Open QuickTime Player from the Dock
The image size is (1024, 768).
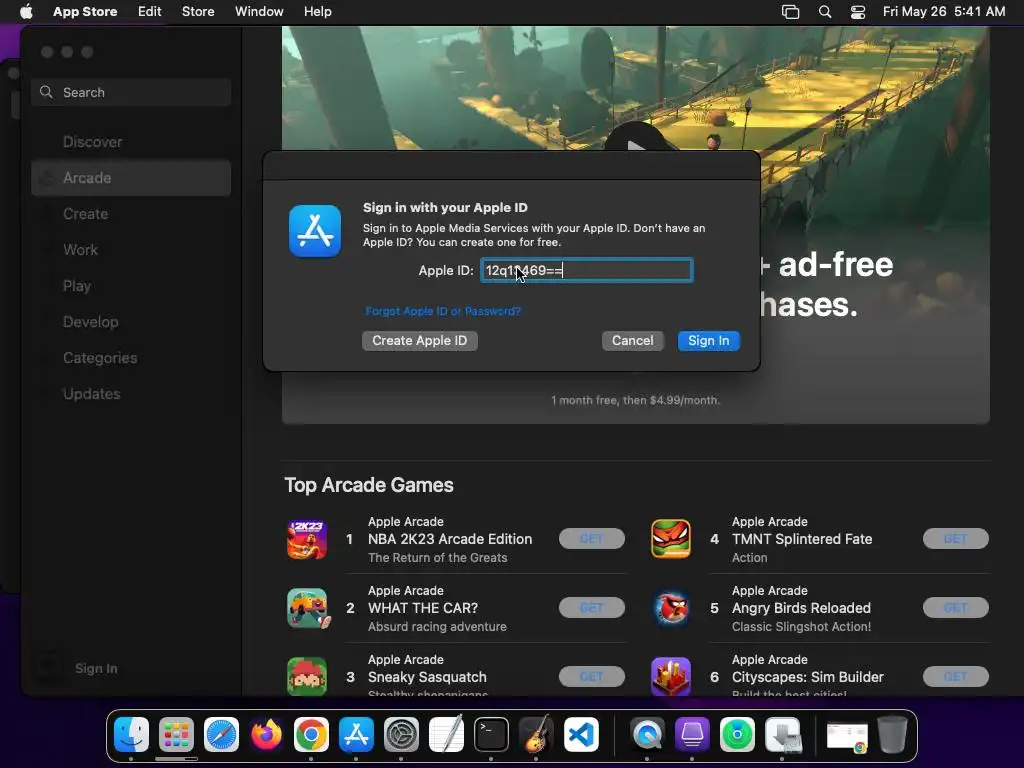click(x=647, y=735)
